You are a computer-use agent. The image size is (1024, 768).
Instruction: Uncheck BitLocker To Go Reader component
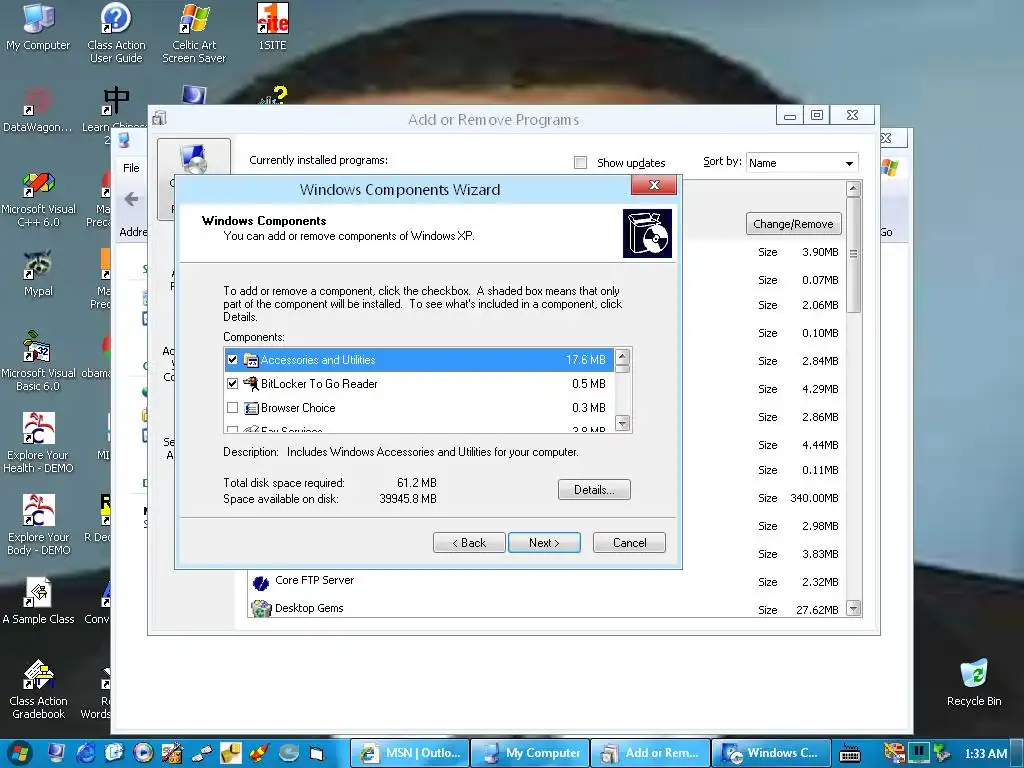tap(232, 384)
